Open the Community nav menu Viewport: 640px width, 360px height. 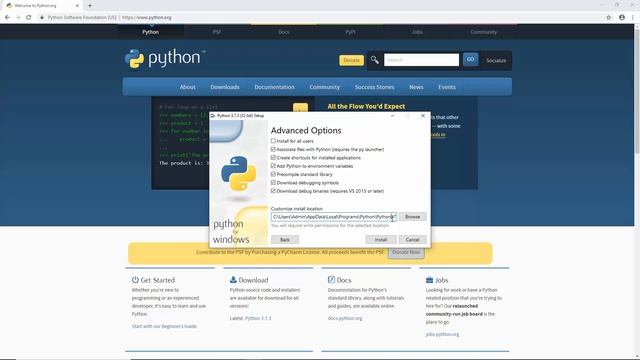324,87
